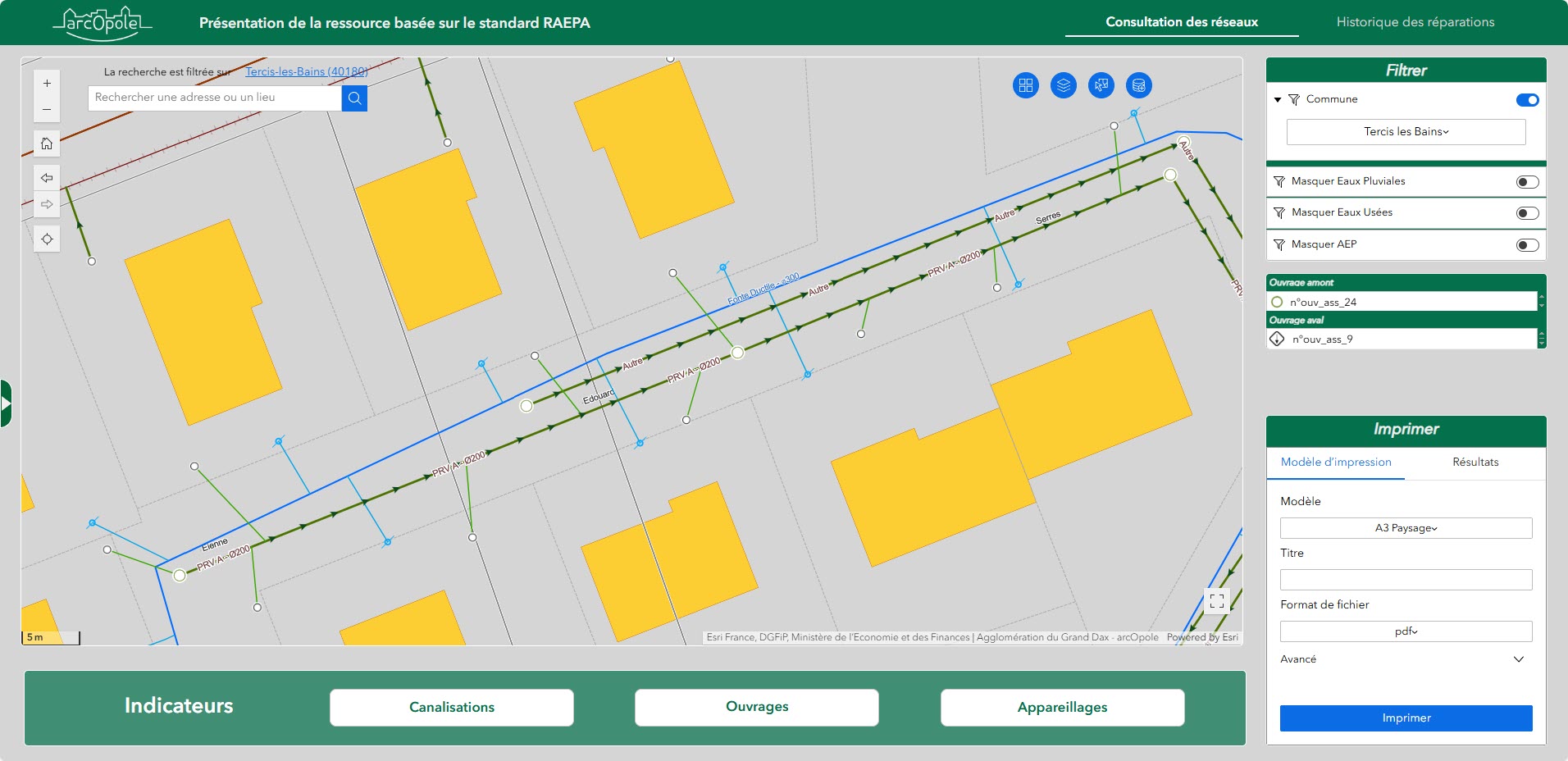The width and height of the screenshot is (1568, 761).
Task: Open the A3 Paysage model dropdown
Action: click(1406, 528)
